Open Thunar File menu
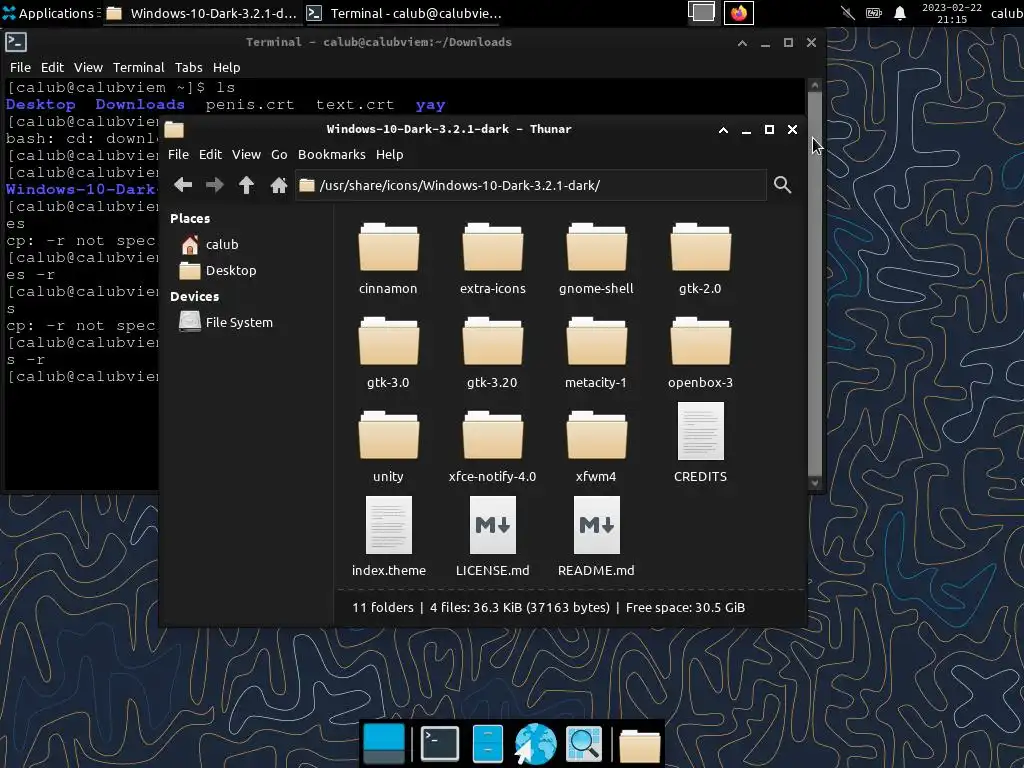 pyautogui.click(x=178, y=155)
